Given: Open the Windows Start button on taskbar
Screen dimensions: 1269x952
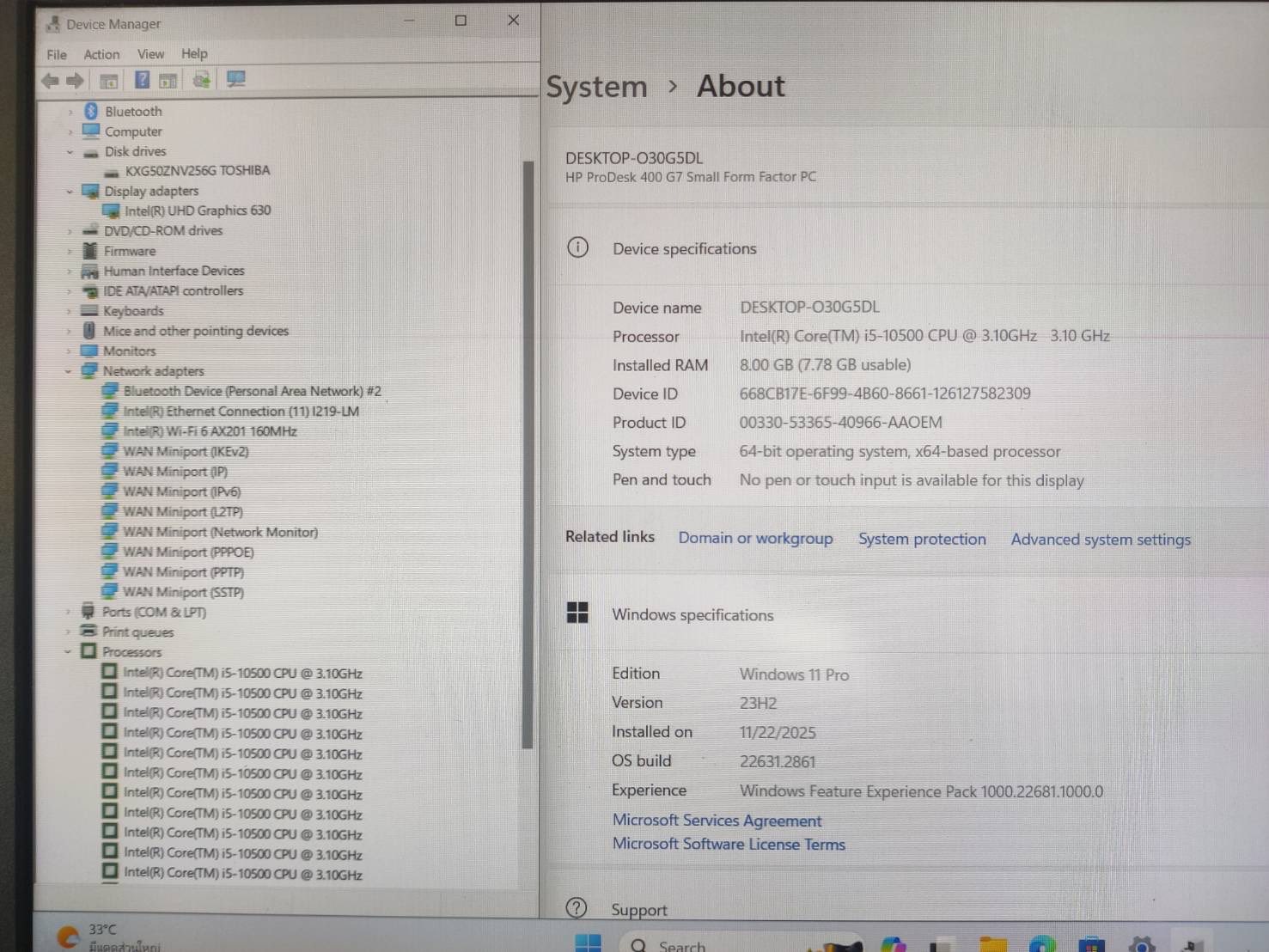Looking at the screenshot, I should coord(589,943).
